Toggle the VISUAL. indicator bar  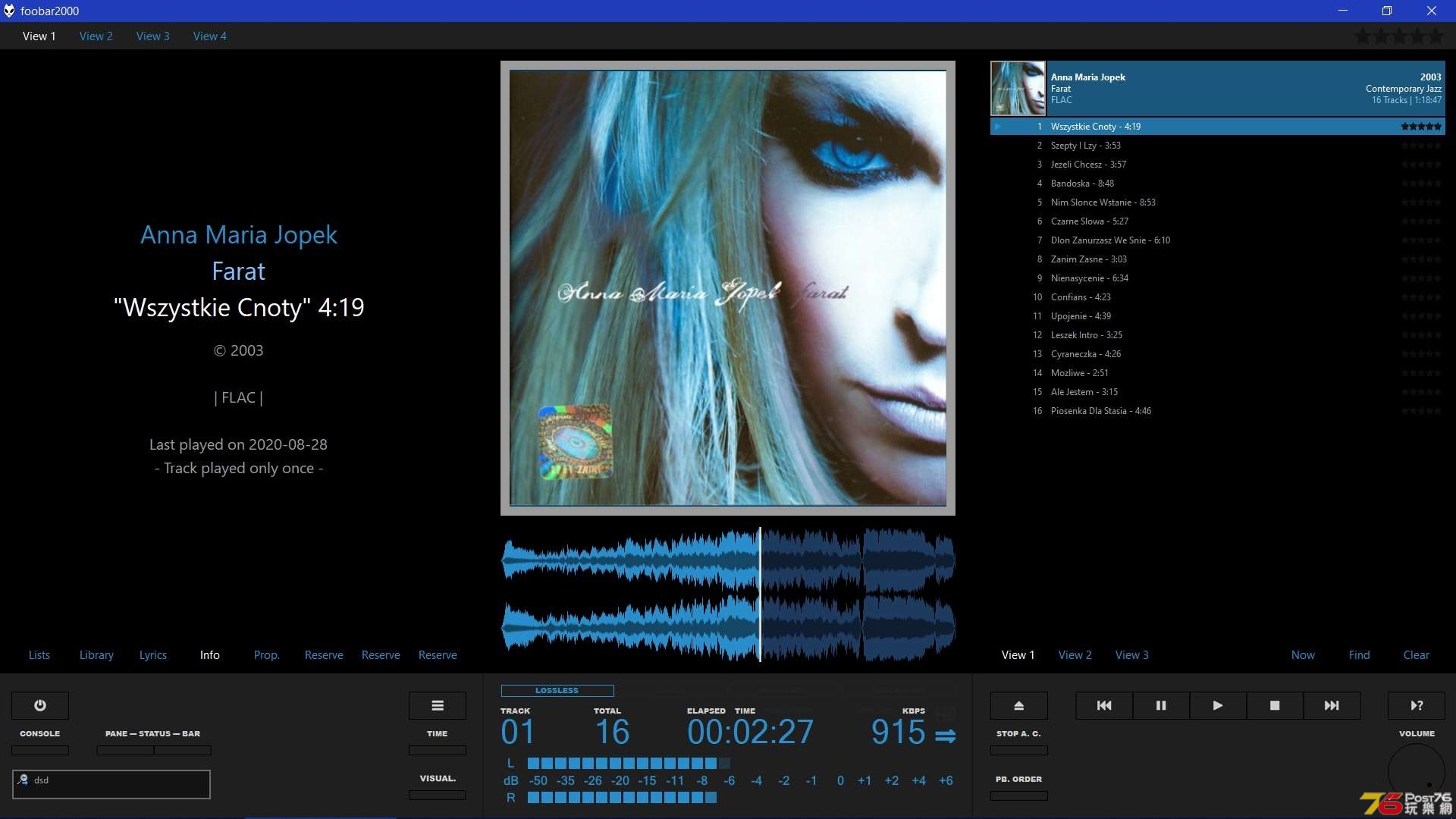[438, 795]
